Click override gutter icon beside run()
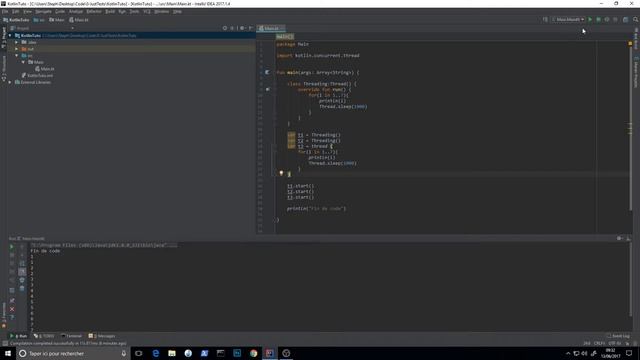This screenshot has width=640, height=360. pyautogui.click(x=268, y=89)
